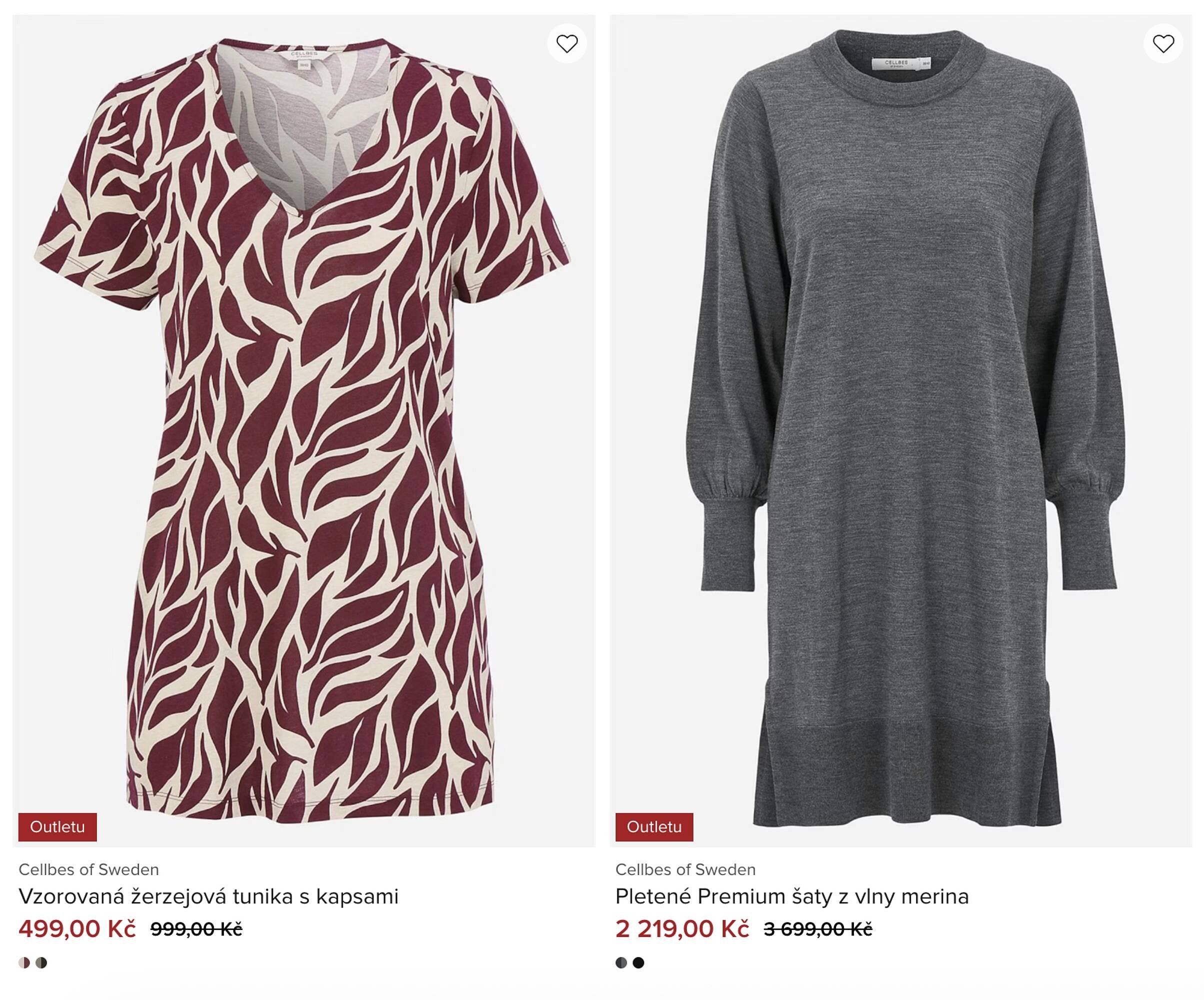Open the patterned jersey tunic product image
The height and width of the screenshot is (1000, 1204).
coord(304,430)
